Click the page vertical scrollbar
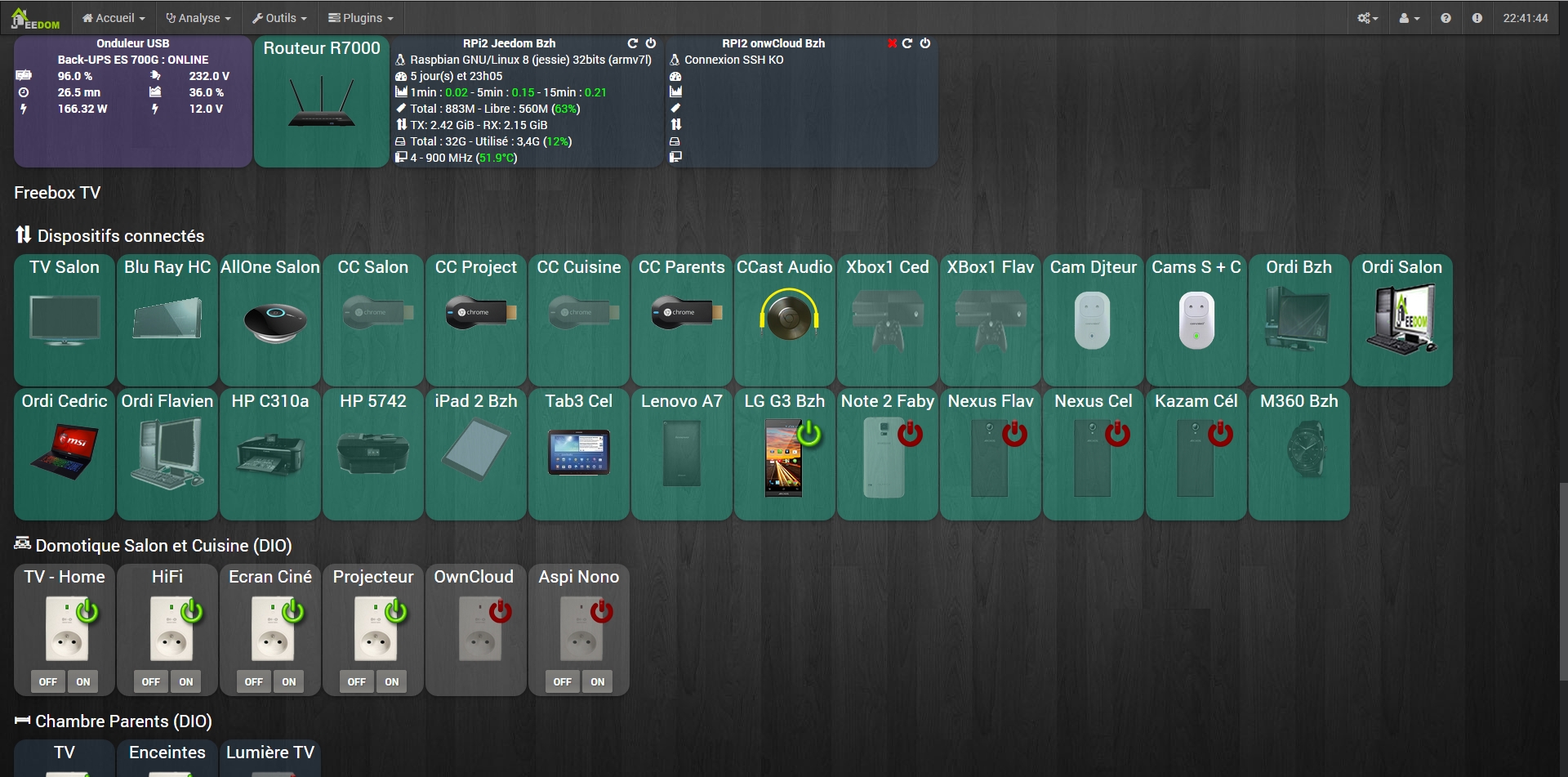The image size is (1568, 777). pyautogui.click(x=1563, y=580)
